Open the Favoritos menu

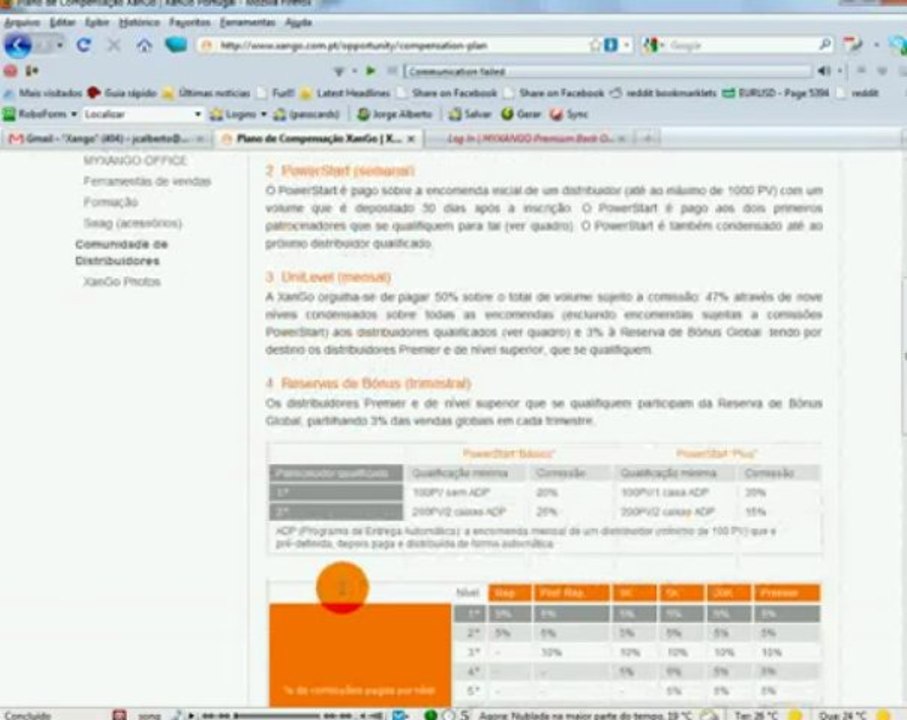click(x=190, y=23)
